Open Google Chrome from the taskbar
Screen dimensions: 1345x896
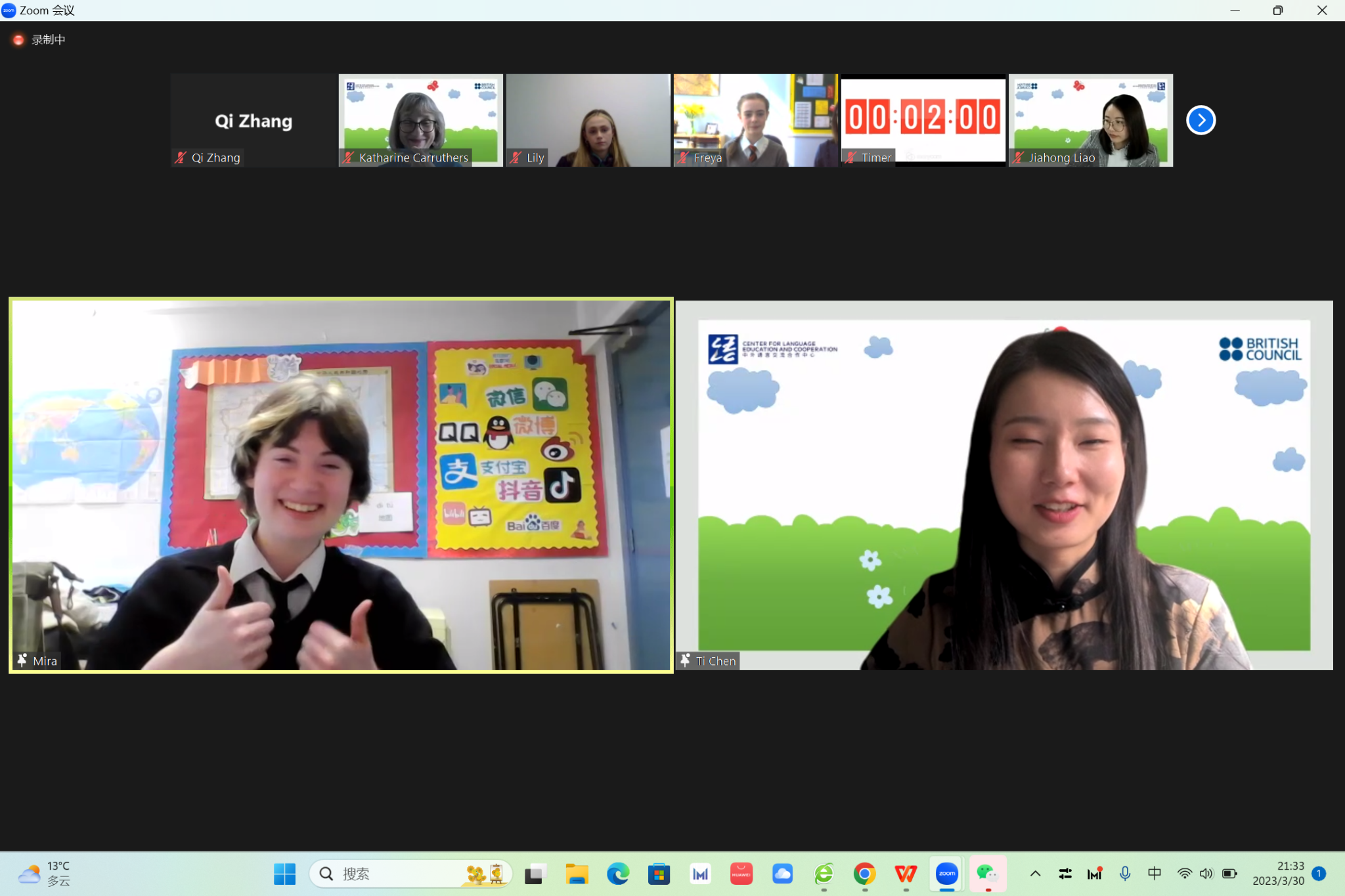tap(864, 874)
